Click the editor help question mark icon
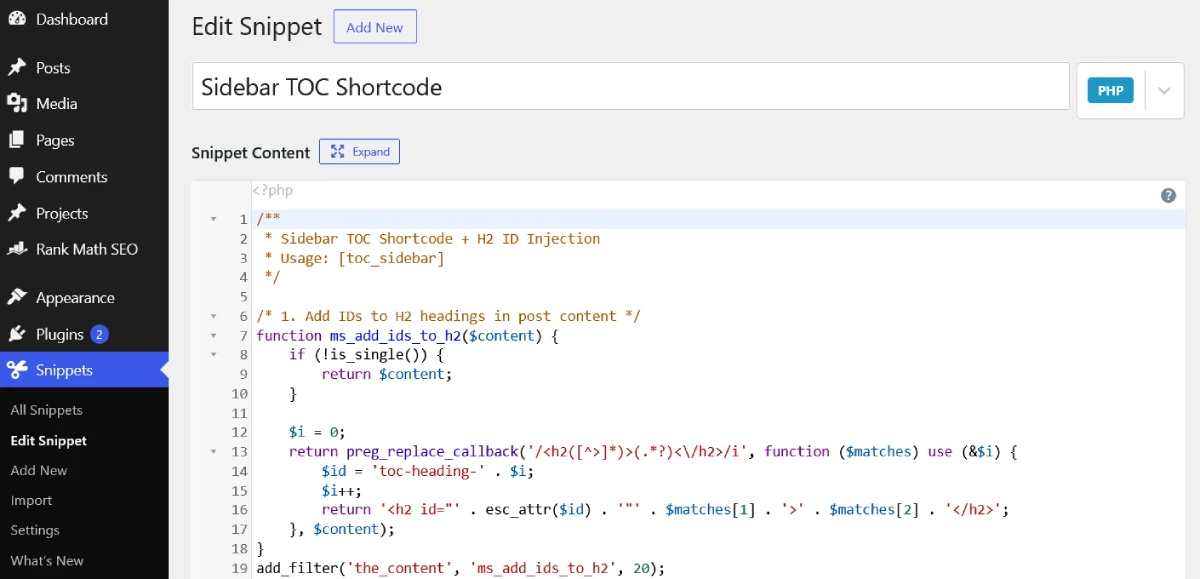 click(x=1168, y=196)
